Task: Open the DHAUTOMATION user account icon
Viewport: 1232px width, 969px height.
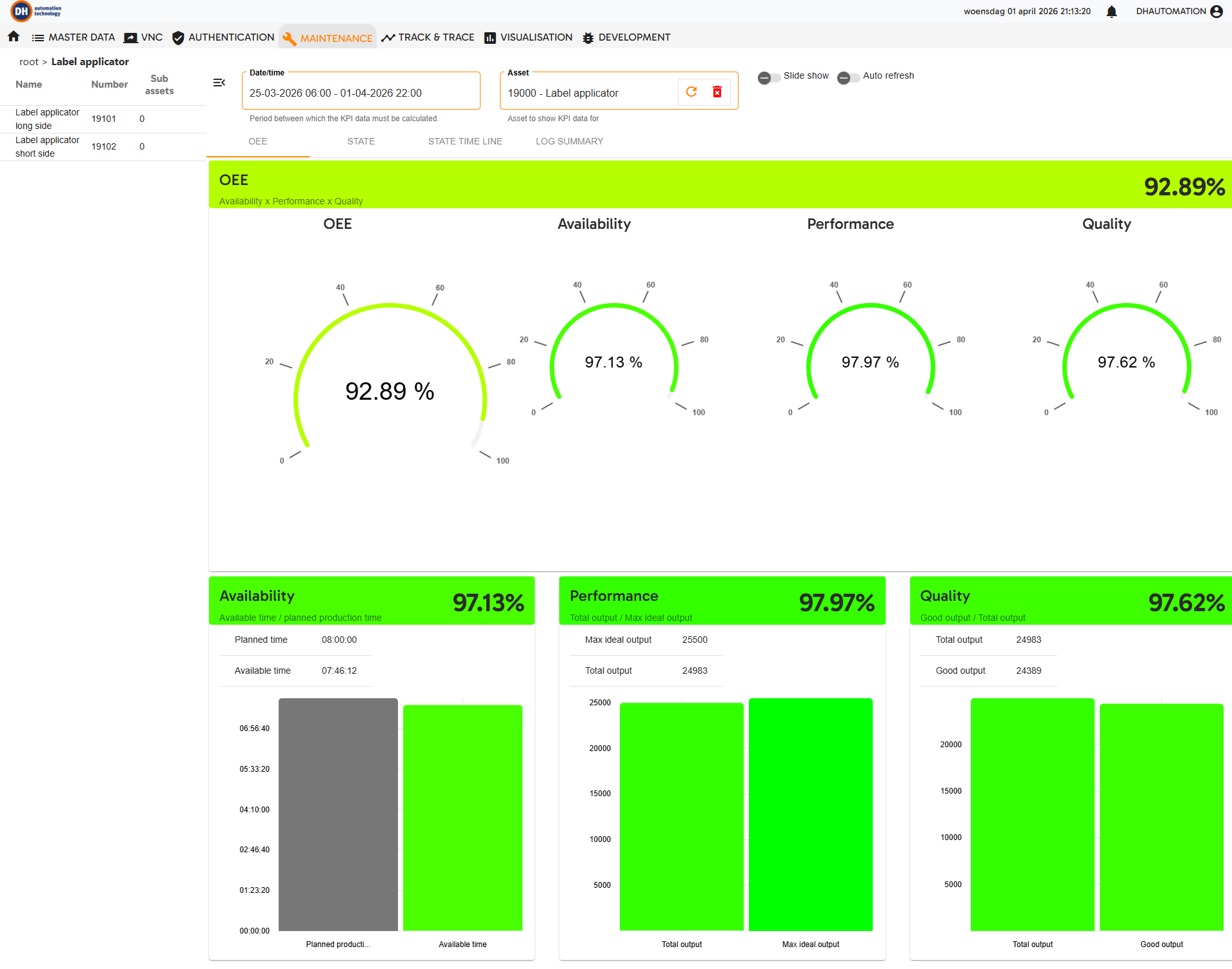Action: [x=1217, y=12]
